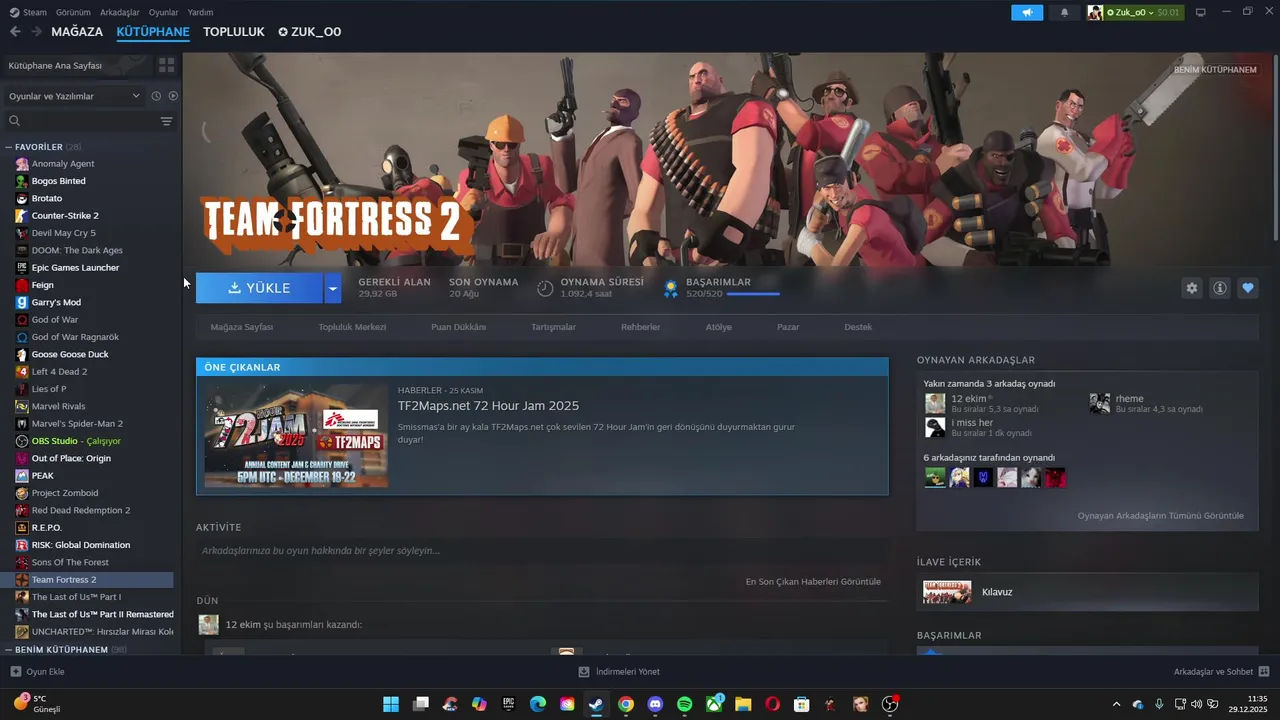The width and height of the screenshot is (1280, 720).
Task: Open the notifications bell
Action: [x=1064, y=12]
